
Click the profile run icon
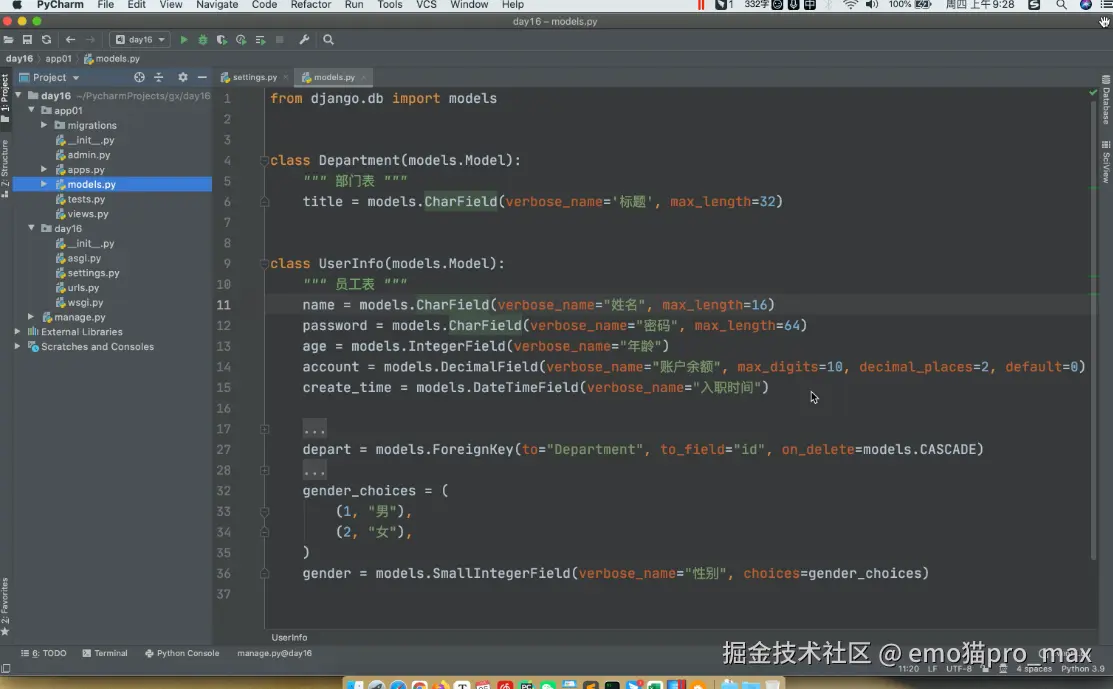241,40
